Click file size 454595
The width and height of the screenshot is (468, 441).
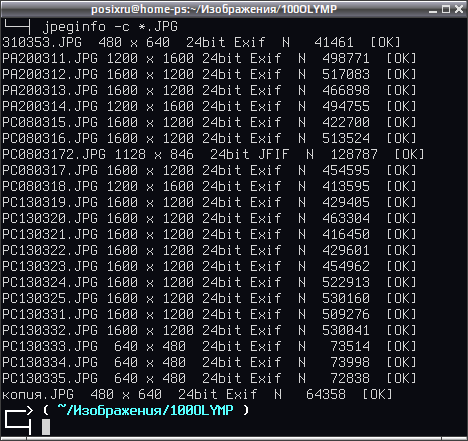(x=346, y=170)
